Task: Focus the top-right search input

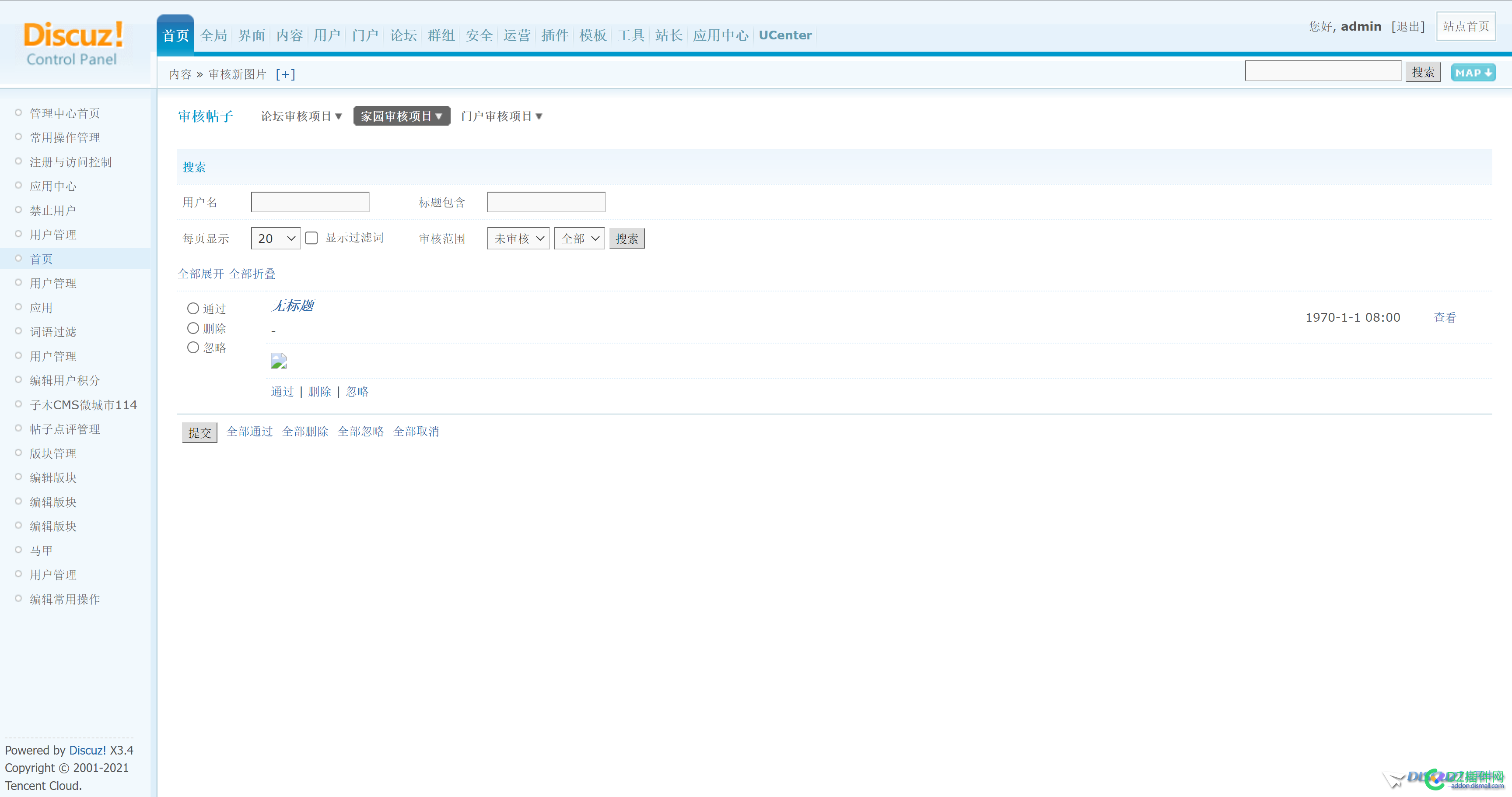Action: click(1323, 71)
